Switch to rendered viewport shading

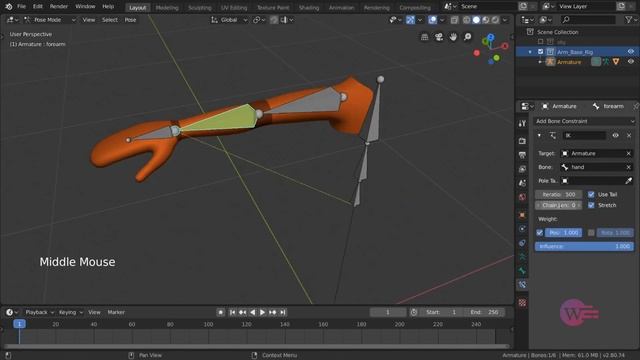495,20
